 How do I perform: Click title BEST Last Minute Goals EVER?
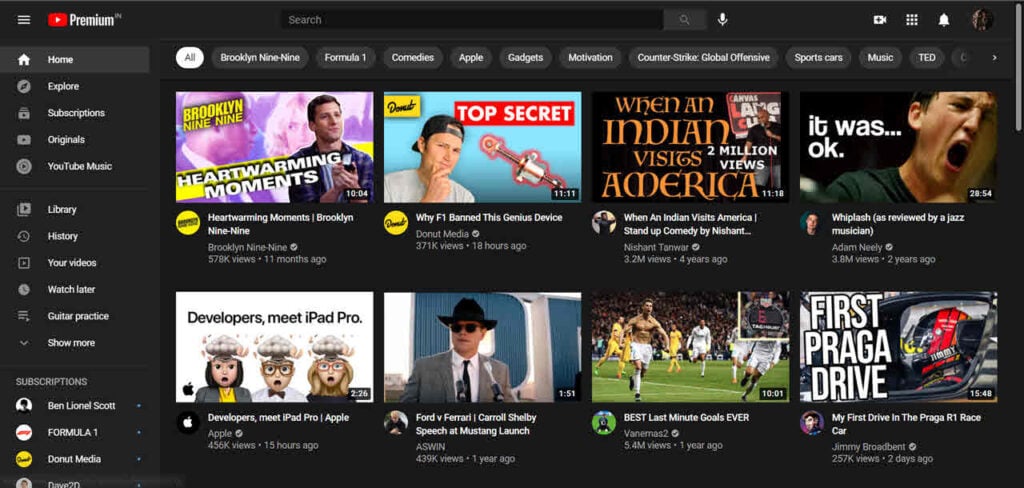pos(686,417)
